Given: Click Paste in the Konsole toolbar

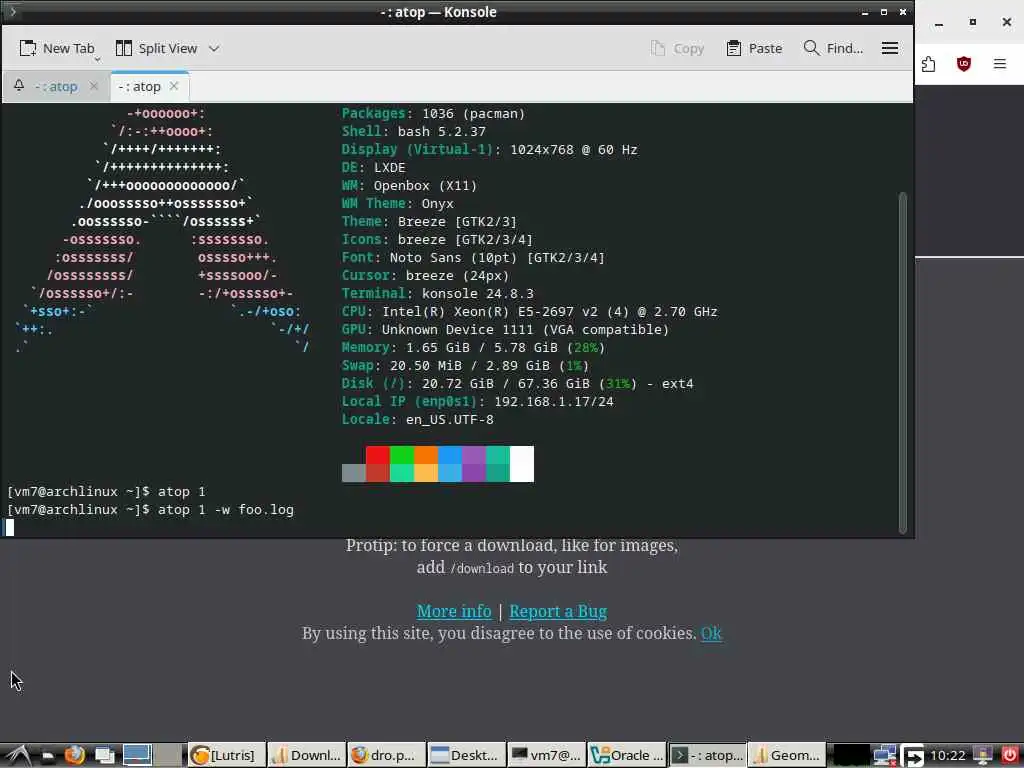Looking at the screenshot, I should click(754, 48).
